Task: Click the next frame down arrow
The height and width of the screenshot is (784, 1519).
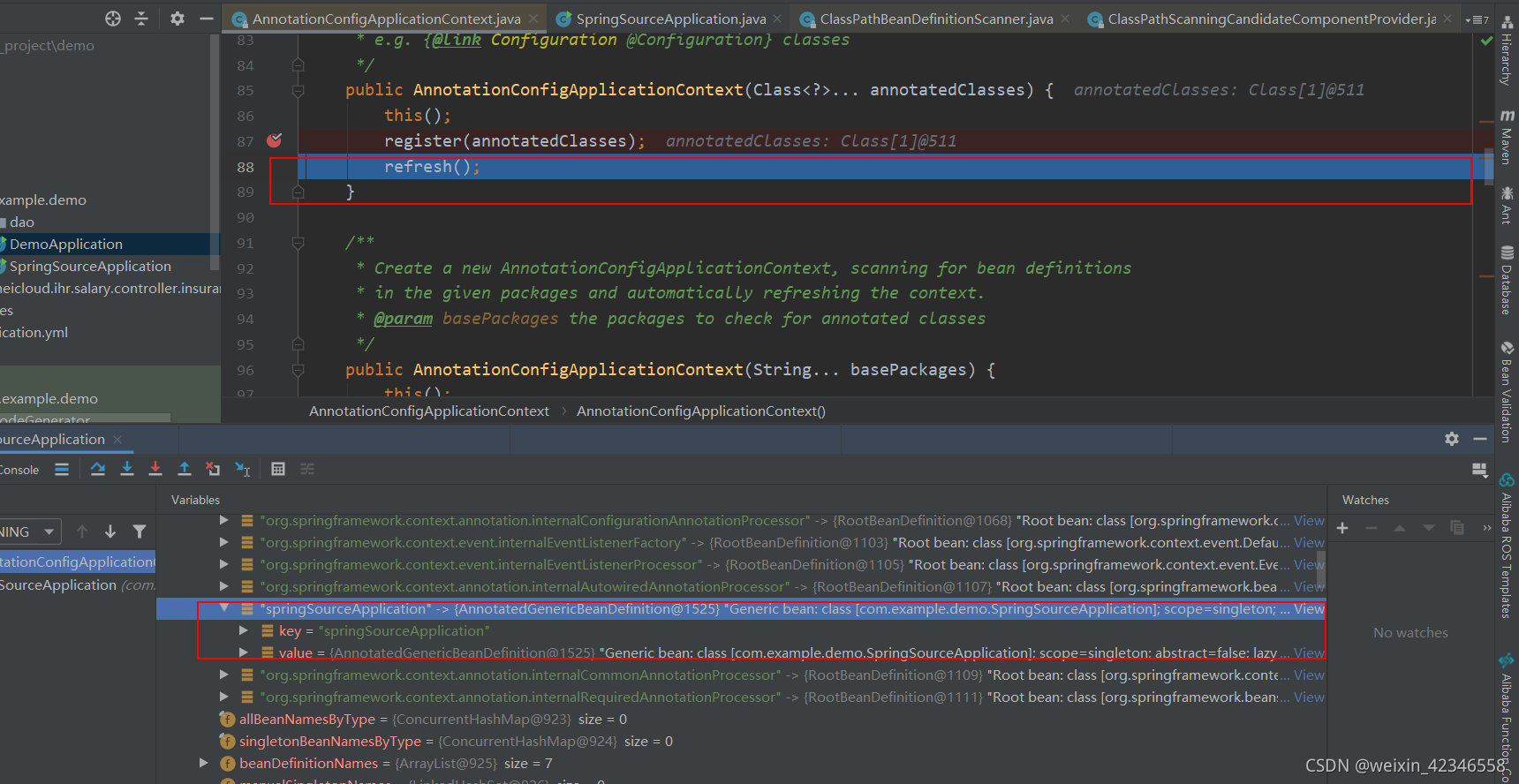Action: [110, 531]
